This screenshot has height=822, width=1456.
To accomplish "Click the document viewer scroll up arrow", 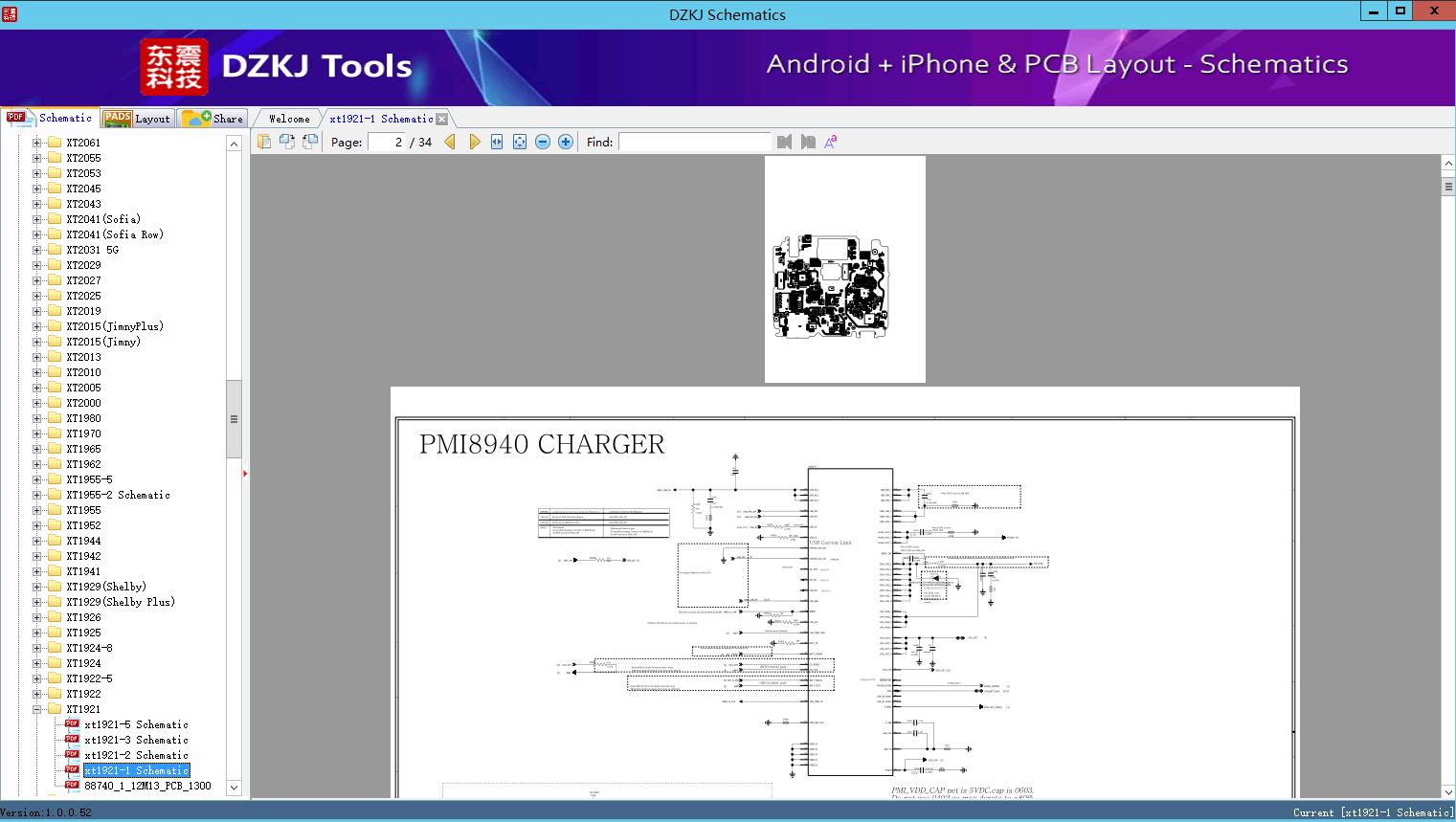I will click(x=1447, y=164).
